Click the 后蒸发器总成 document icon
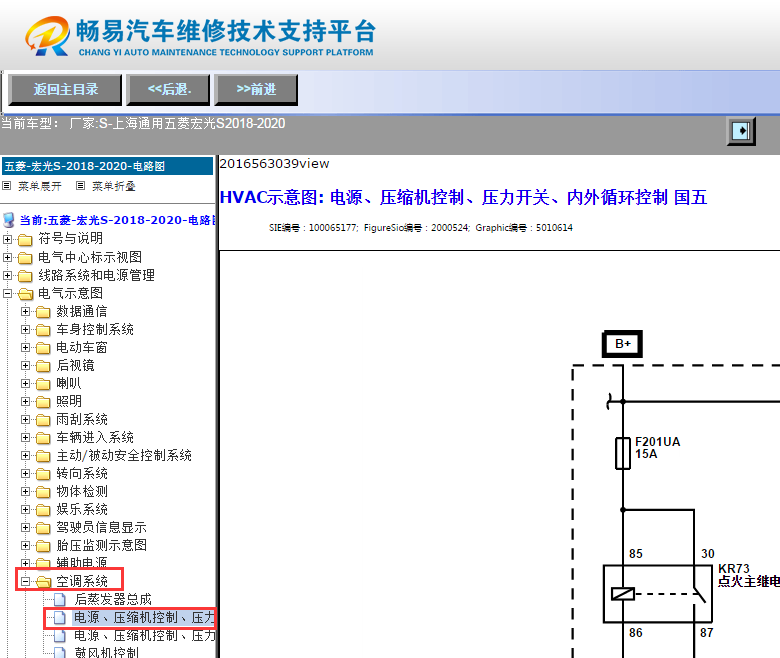780x658 pixels. [60, 600]
